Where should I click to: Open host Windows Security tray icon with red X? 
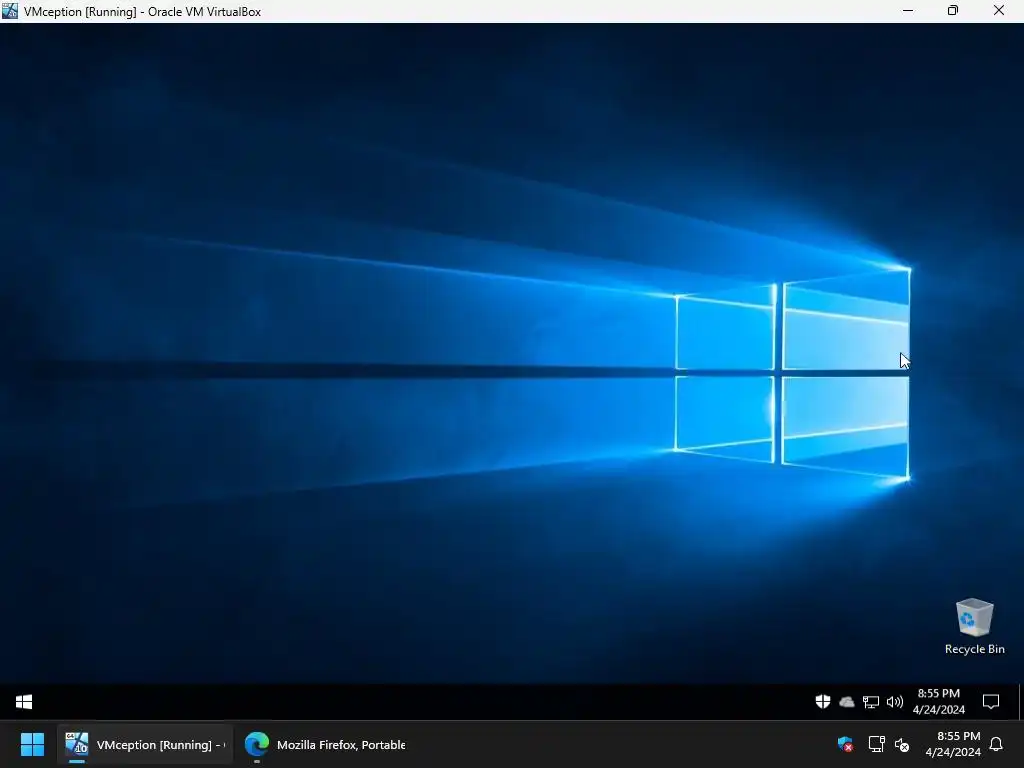pos(845,744)
